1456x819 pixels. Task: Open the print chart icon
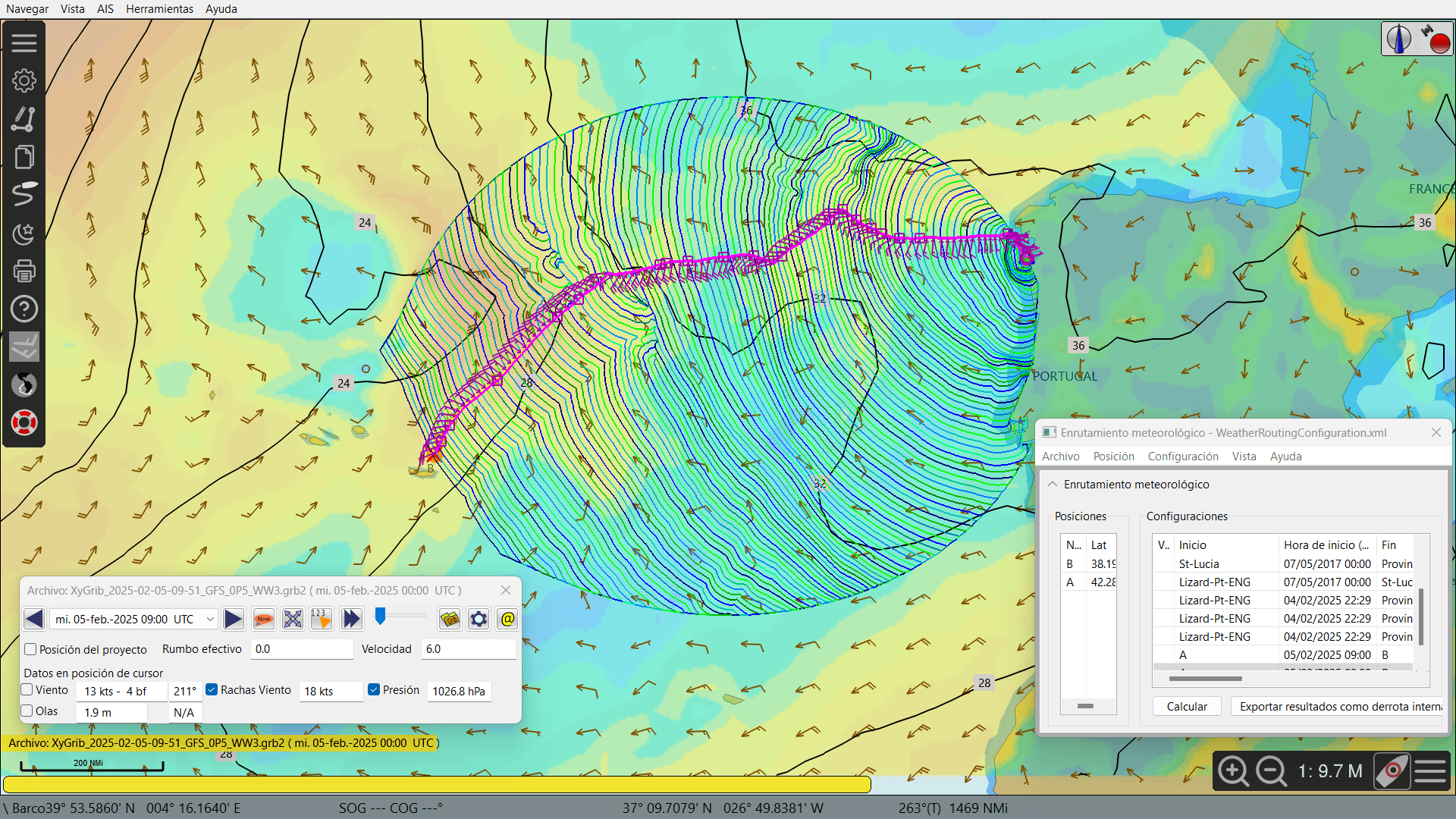pos(24,271)
